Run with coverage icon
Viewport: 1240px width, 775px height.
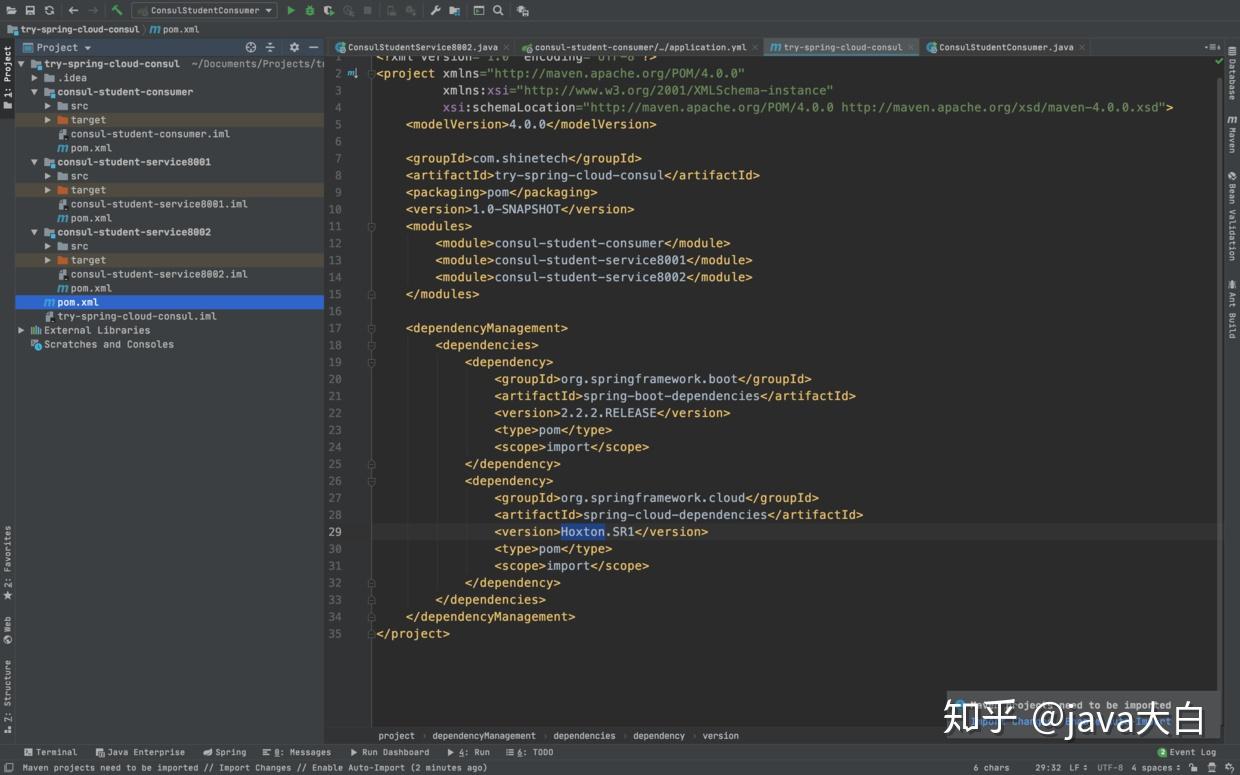(x=329, y=10)
